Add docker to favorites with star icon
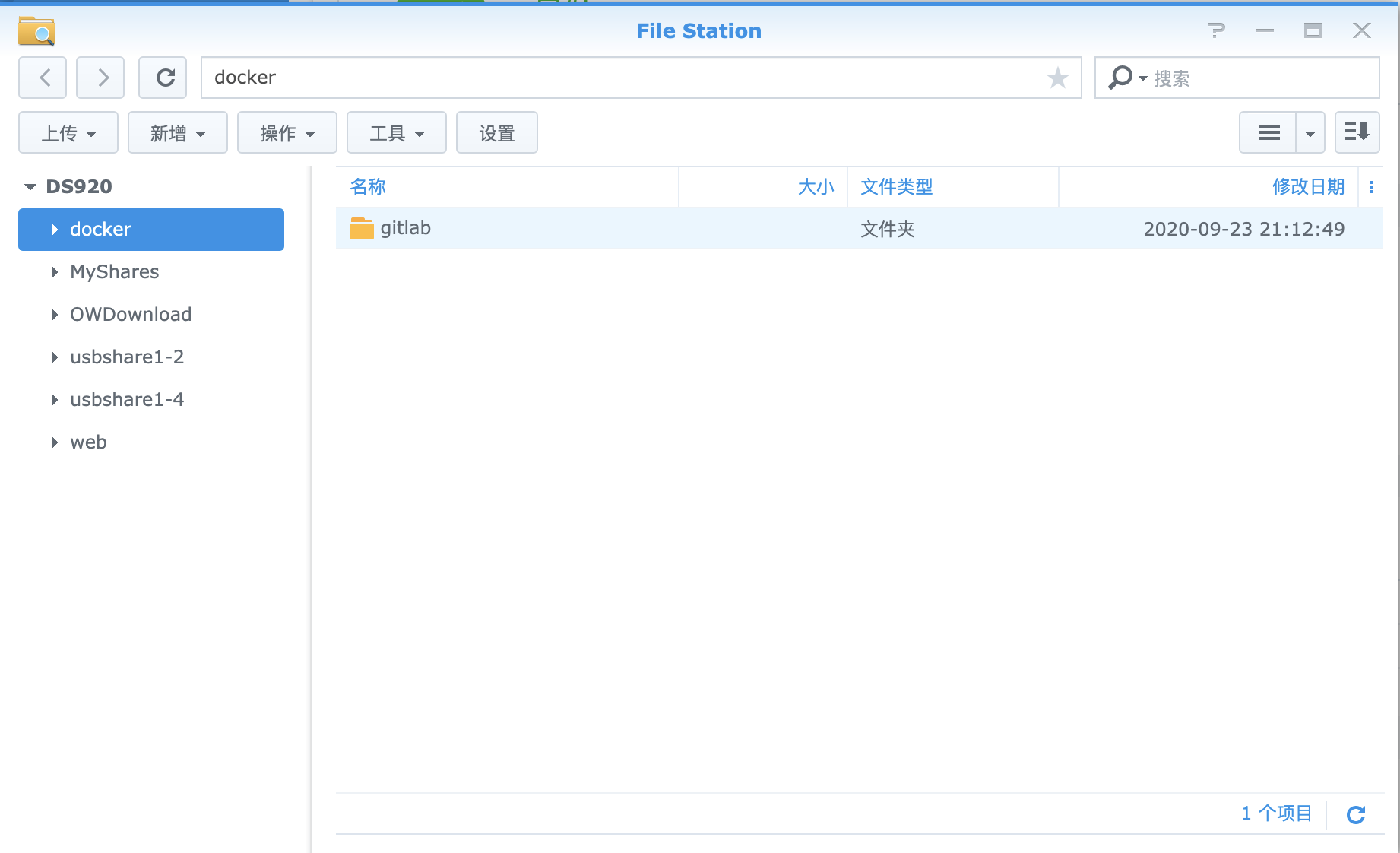The width and height of the screenshot is (1400, 853). (1057, 78)
